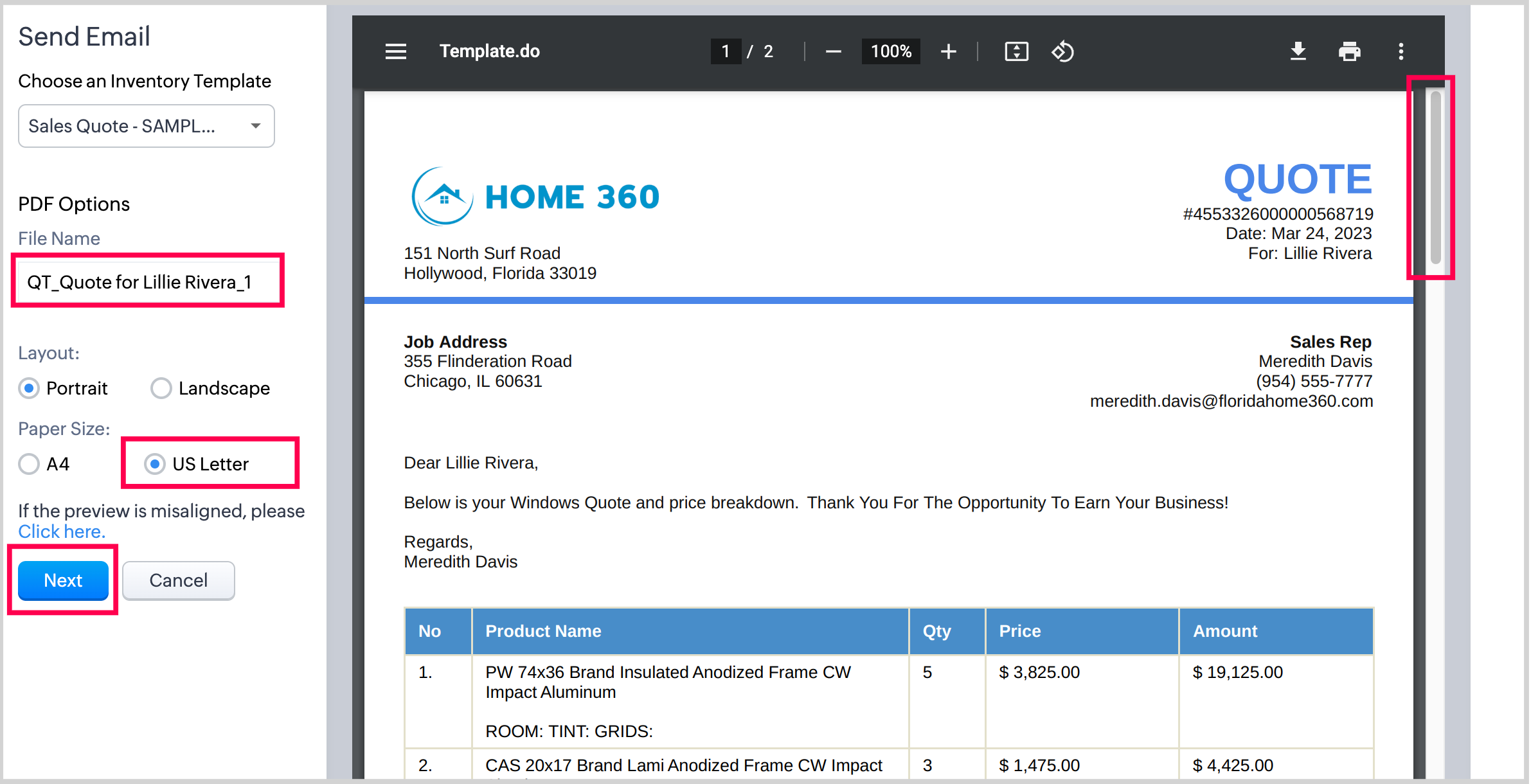Choose A4 paper size
The height and width of the screenshot is (784, 1531).
(29, 464)
